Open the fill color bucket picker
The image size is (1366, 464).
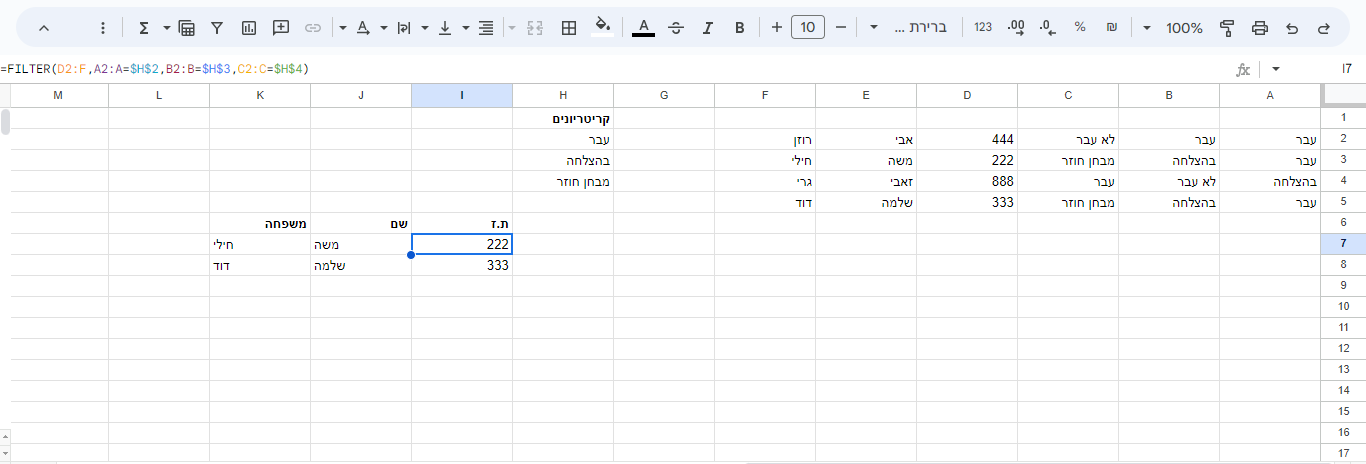pyautogui.click(x=601, y=27)
